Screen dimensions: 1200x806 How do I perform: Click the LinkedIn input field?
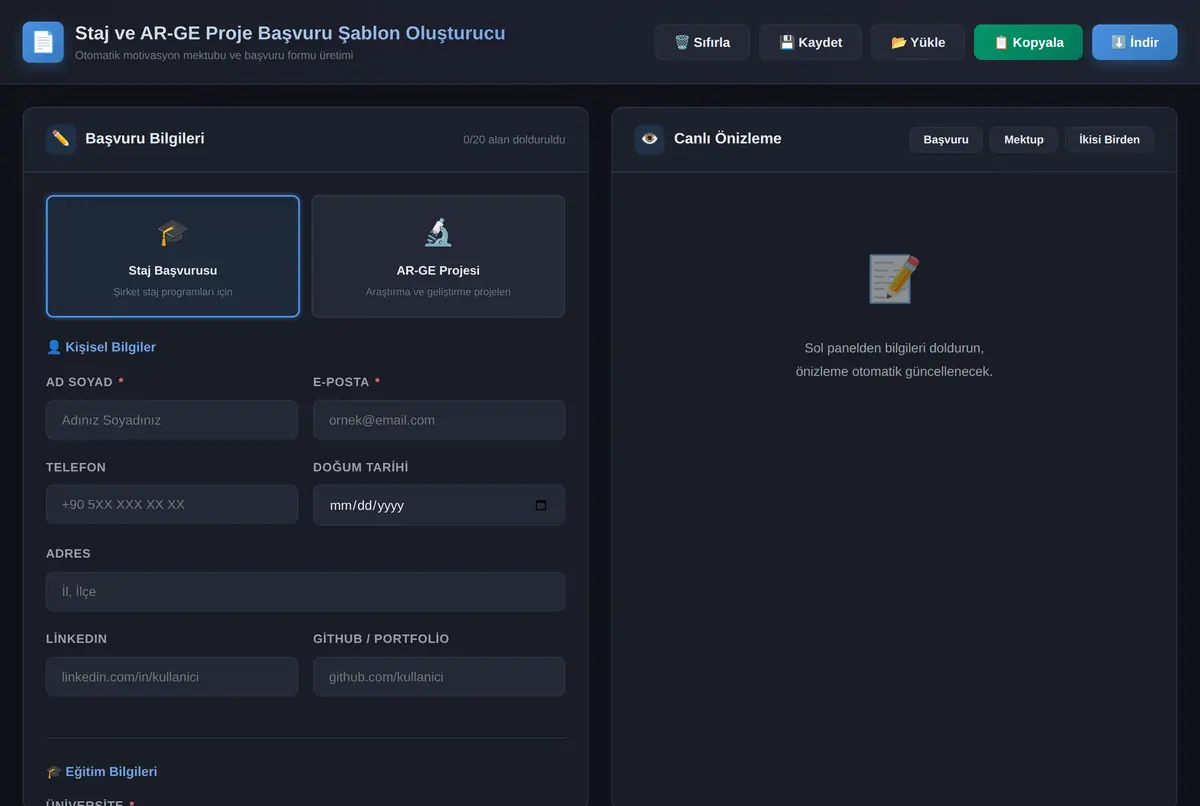point(172,677)
